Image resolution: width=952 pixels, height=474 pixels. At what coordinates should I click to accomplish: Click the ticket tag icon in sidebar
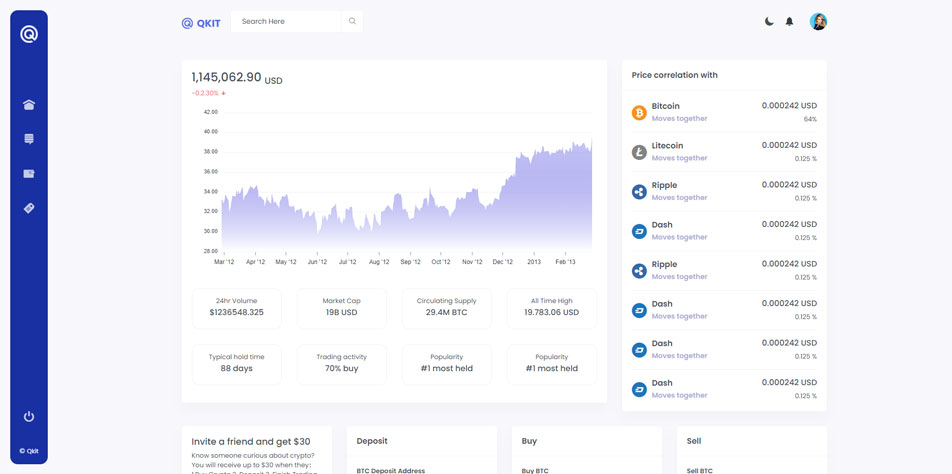(29, 208)
